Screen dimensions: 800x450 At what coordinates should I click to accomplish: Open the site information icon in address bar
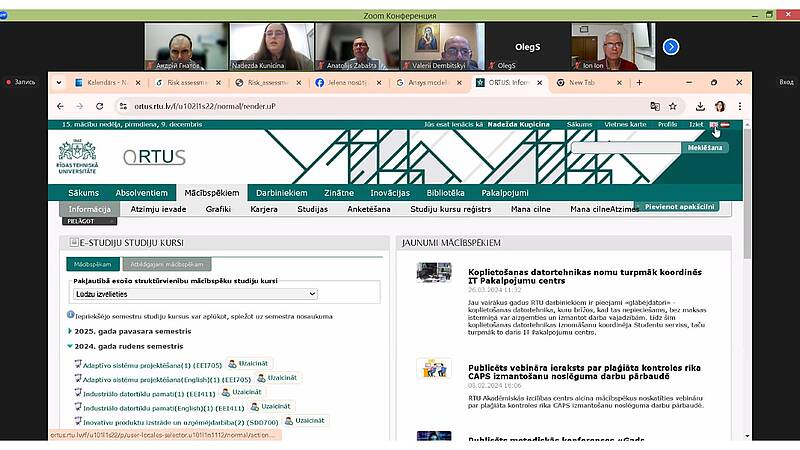pos(123,106)
